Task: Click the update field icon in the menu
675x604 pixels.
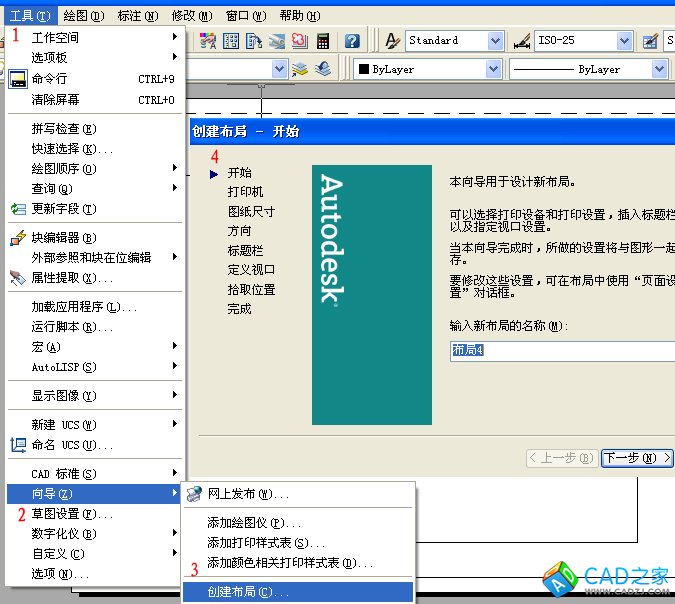Action: pos(18,208)
